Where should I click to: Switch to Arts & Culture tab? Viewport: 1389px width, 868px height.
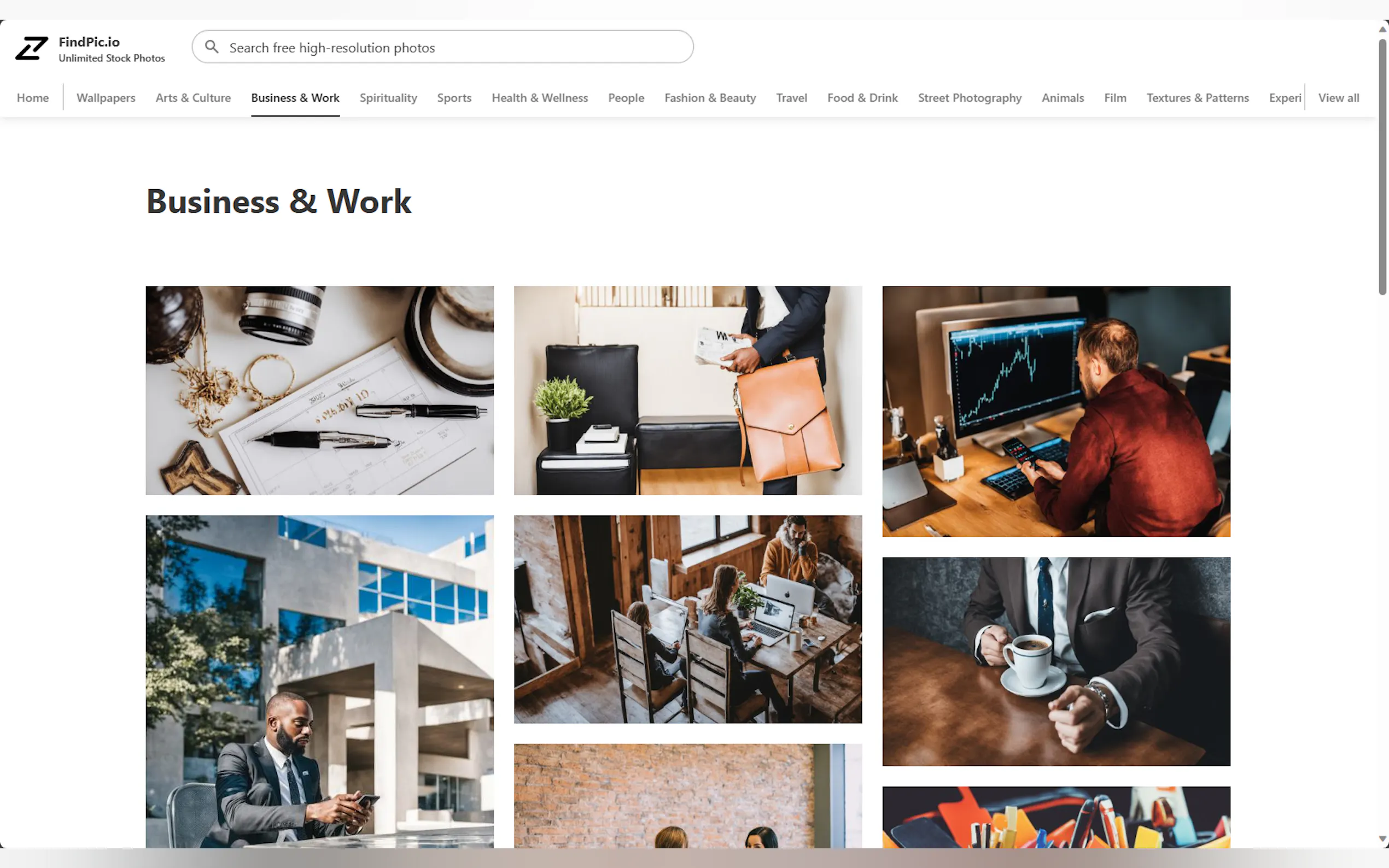[x=193, y=98]
